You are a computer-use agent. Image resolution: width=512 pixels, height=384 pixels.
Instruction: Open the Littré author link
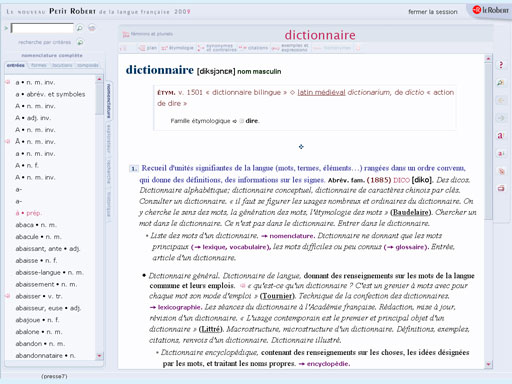click(210, 329)
